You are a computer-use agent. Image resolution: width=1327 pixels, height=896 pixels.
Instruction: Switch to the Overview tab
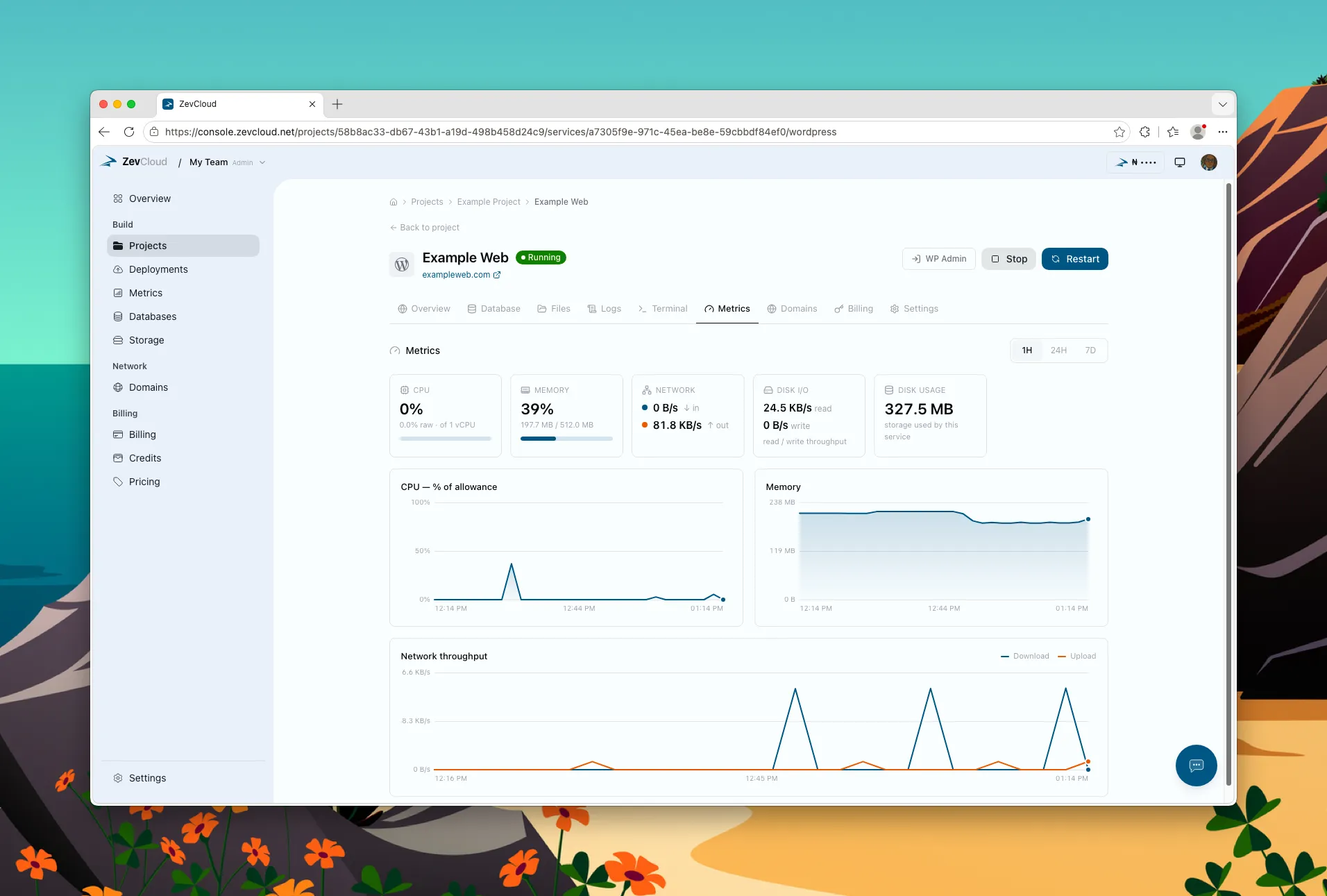(x=424, y=309)
